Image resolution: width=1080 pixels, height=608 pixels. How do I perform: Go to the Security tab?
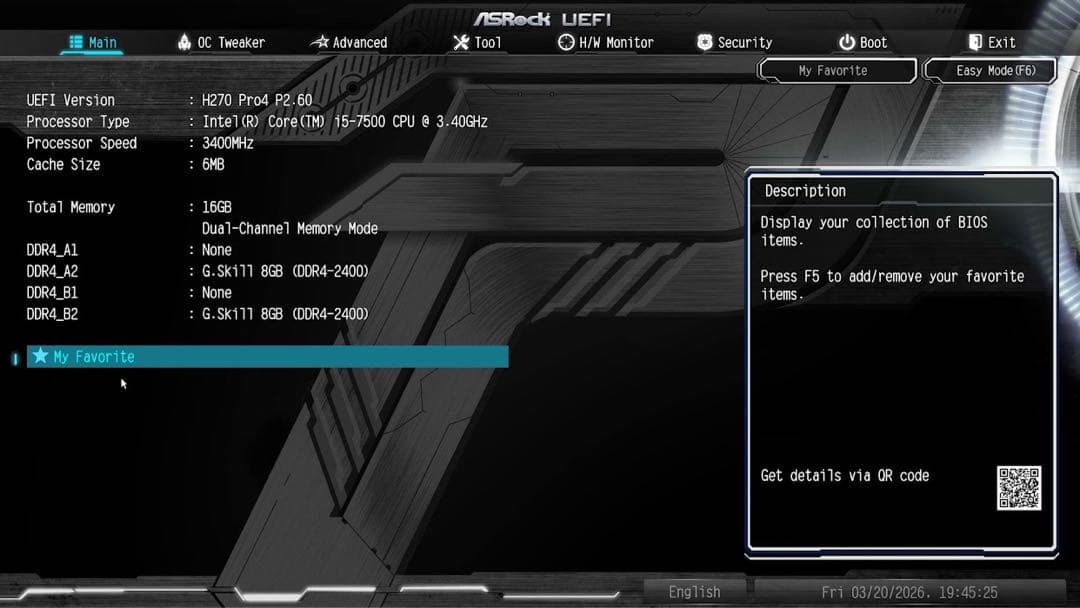(734, 42)
